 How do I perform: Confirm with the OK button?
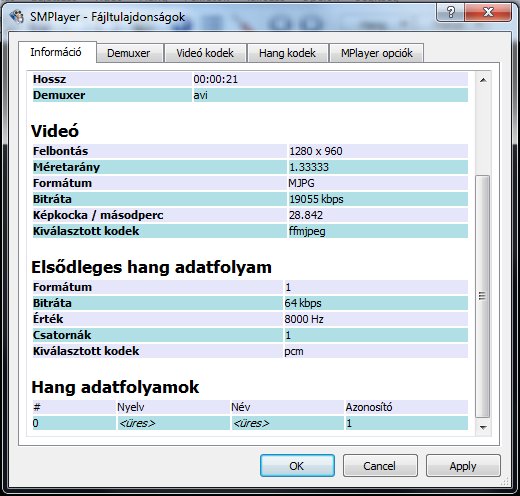[297, 466]
